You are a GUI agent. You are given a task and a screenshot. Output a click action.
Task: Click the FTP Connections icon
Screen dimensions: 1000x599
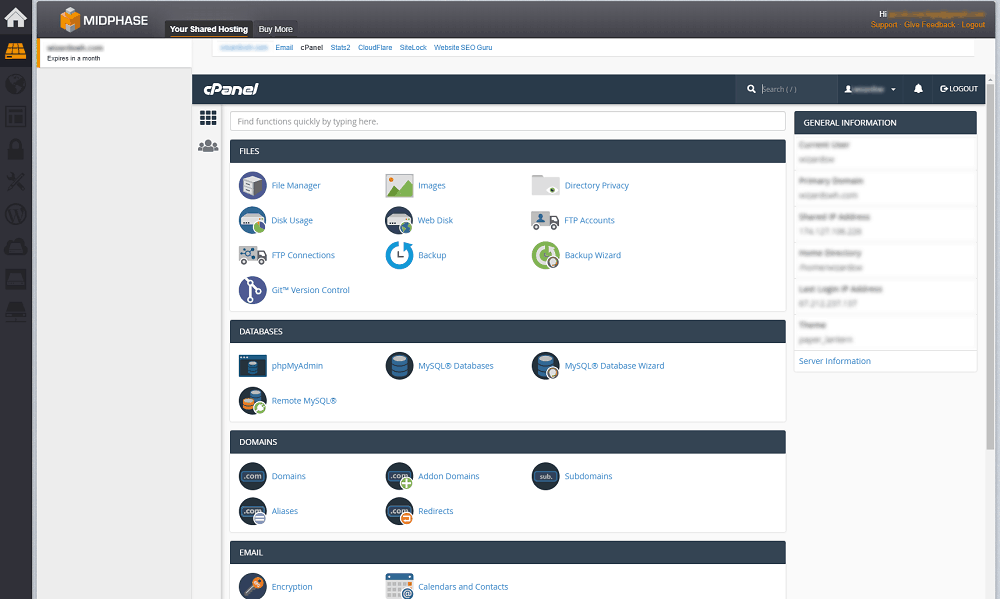tap(253, 255)
